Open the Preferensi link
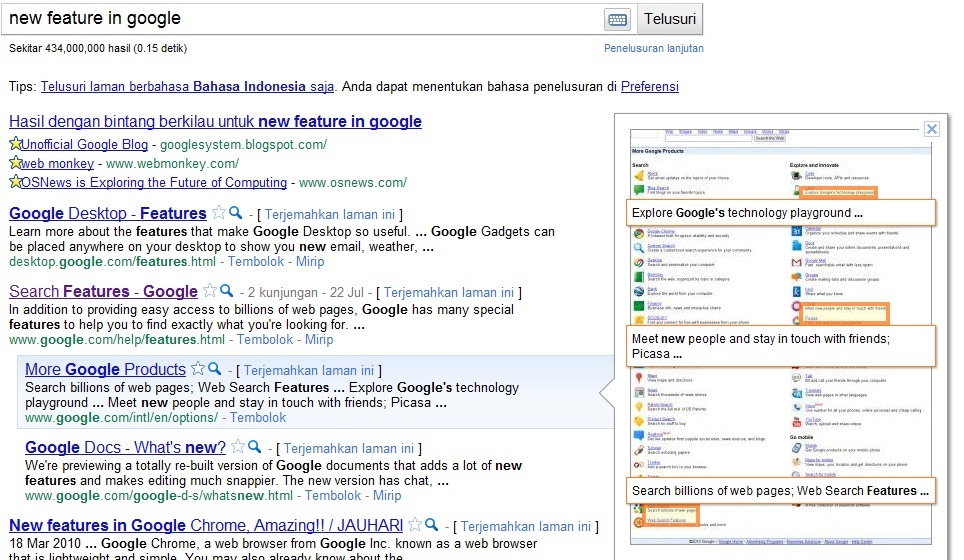 [650, 87]
